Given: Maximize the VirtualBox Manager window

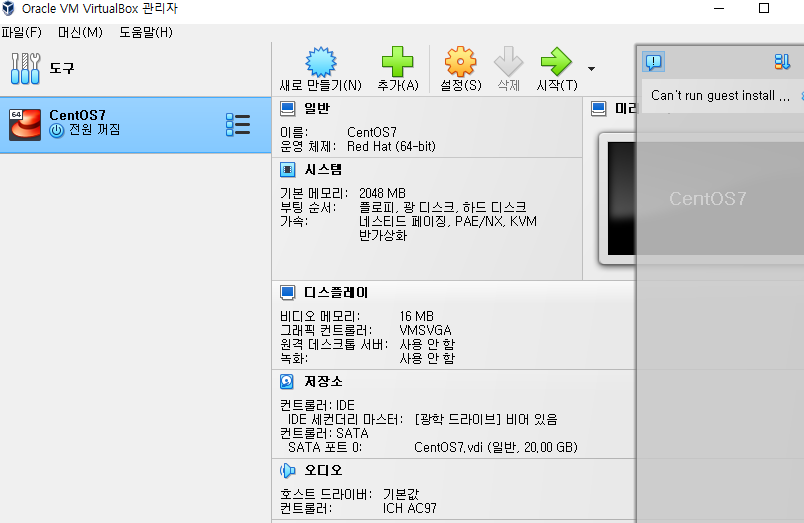Looking at the screenshot, I should coord(763,8).
